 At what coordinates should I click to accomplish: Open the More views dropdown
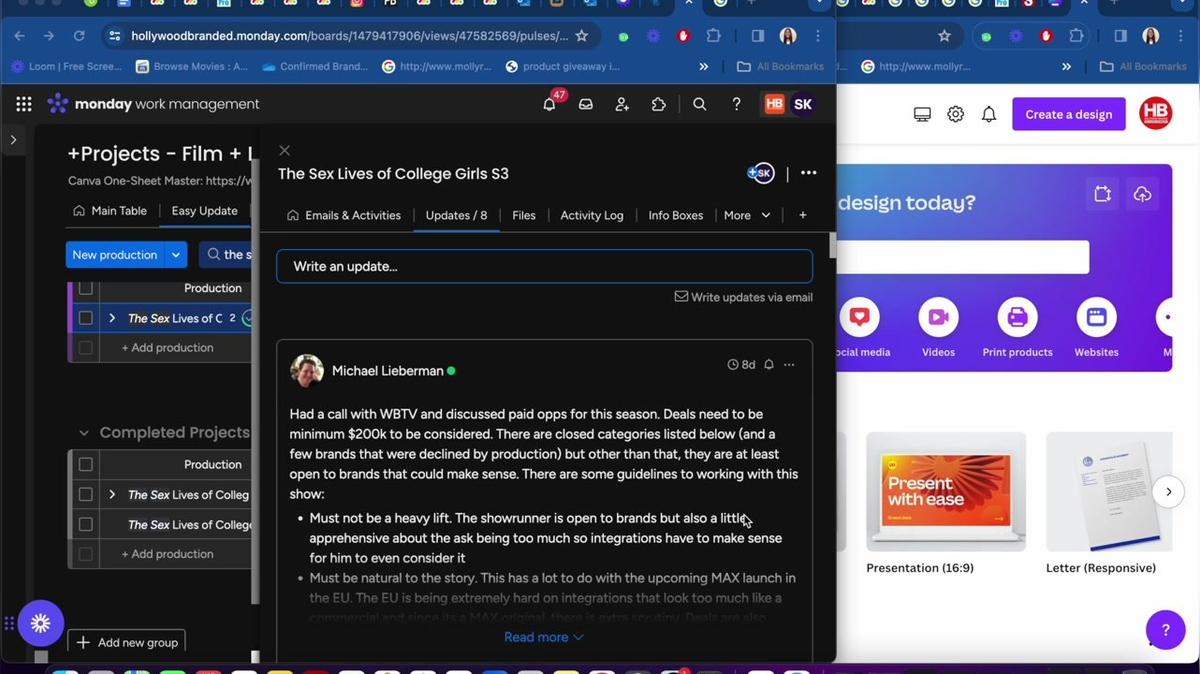point(747,215)
